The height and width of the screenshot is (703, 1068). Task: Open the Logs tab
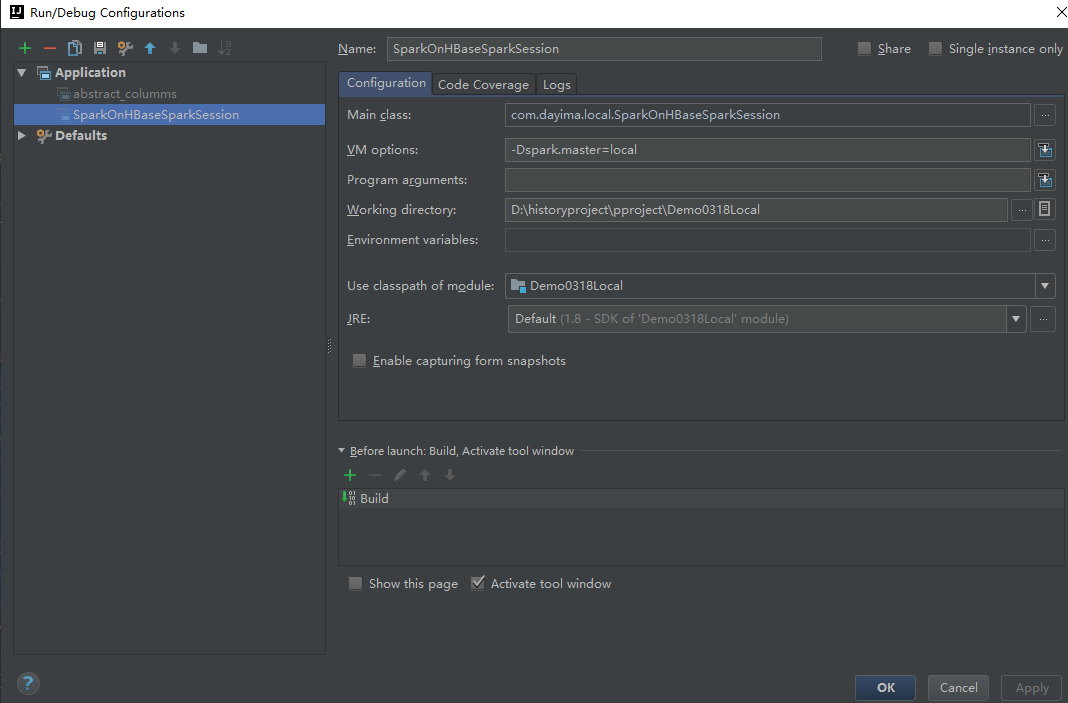556,84
